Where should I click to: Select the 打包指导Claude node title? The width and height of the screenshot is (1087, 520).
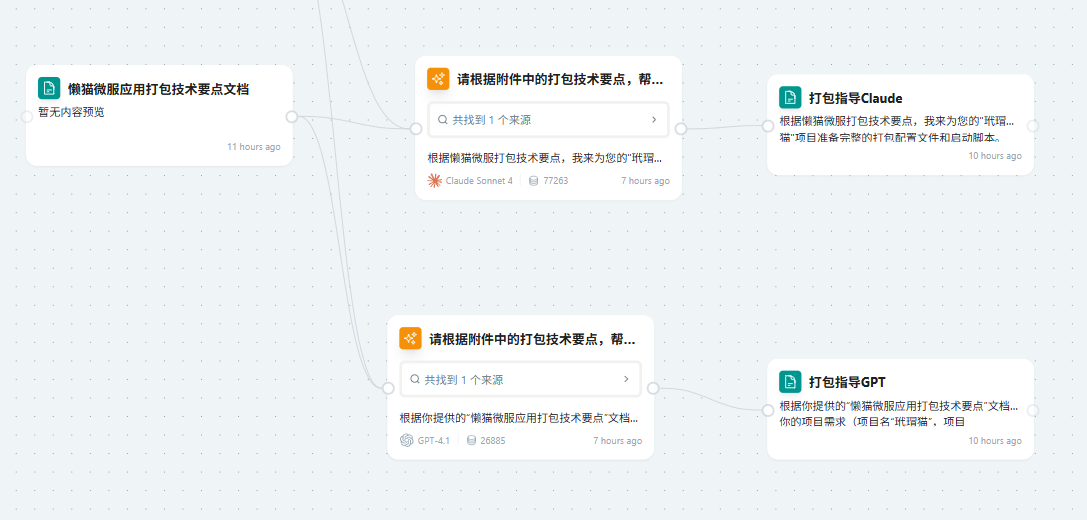855,98
